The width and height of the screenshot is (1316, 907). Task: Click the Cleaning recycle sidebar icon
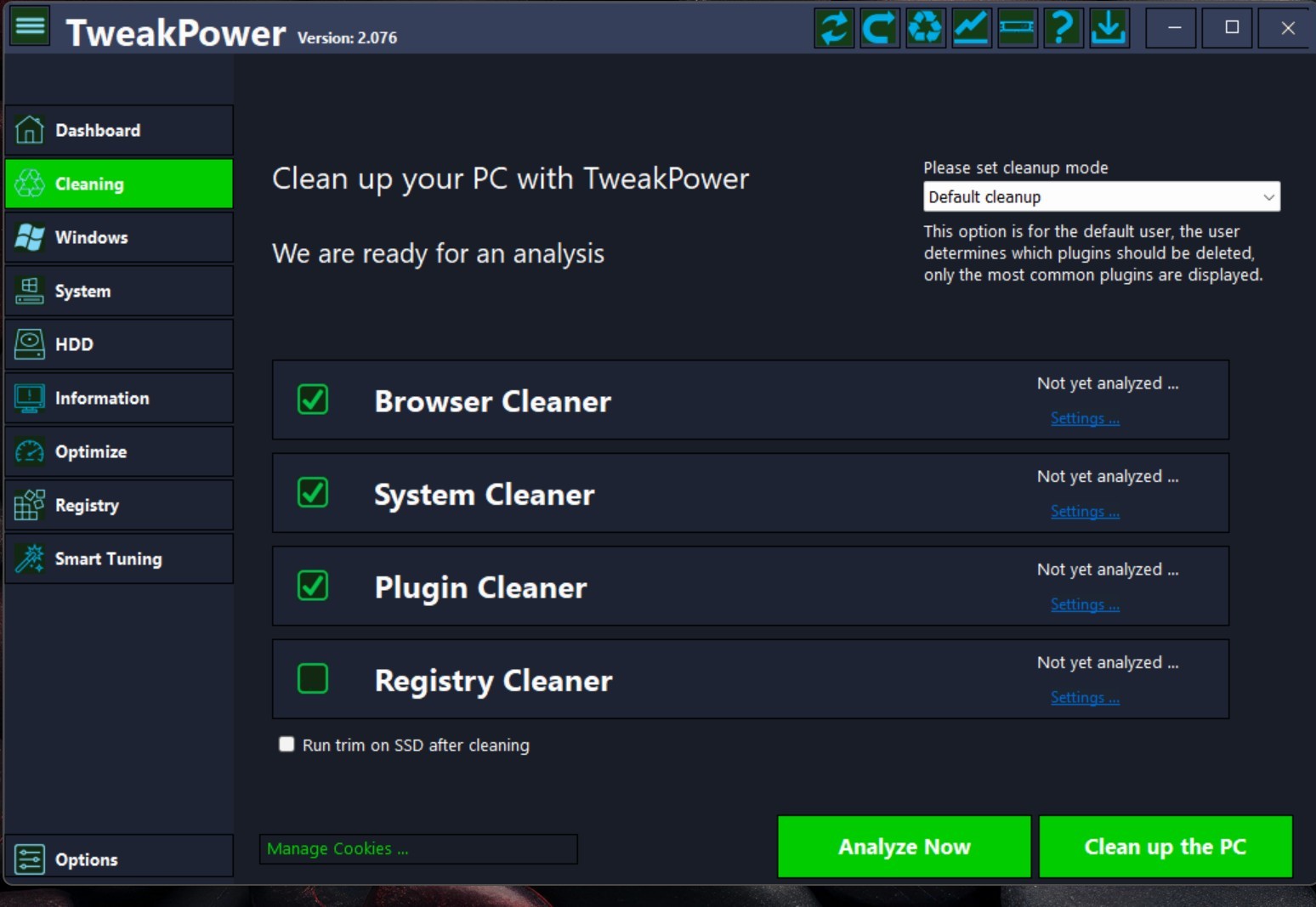(x=30, y=184)
